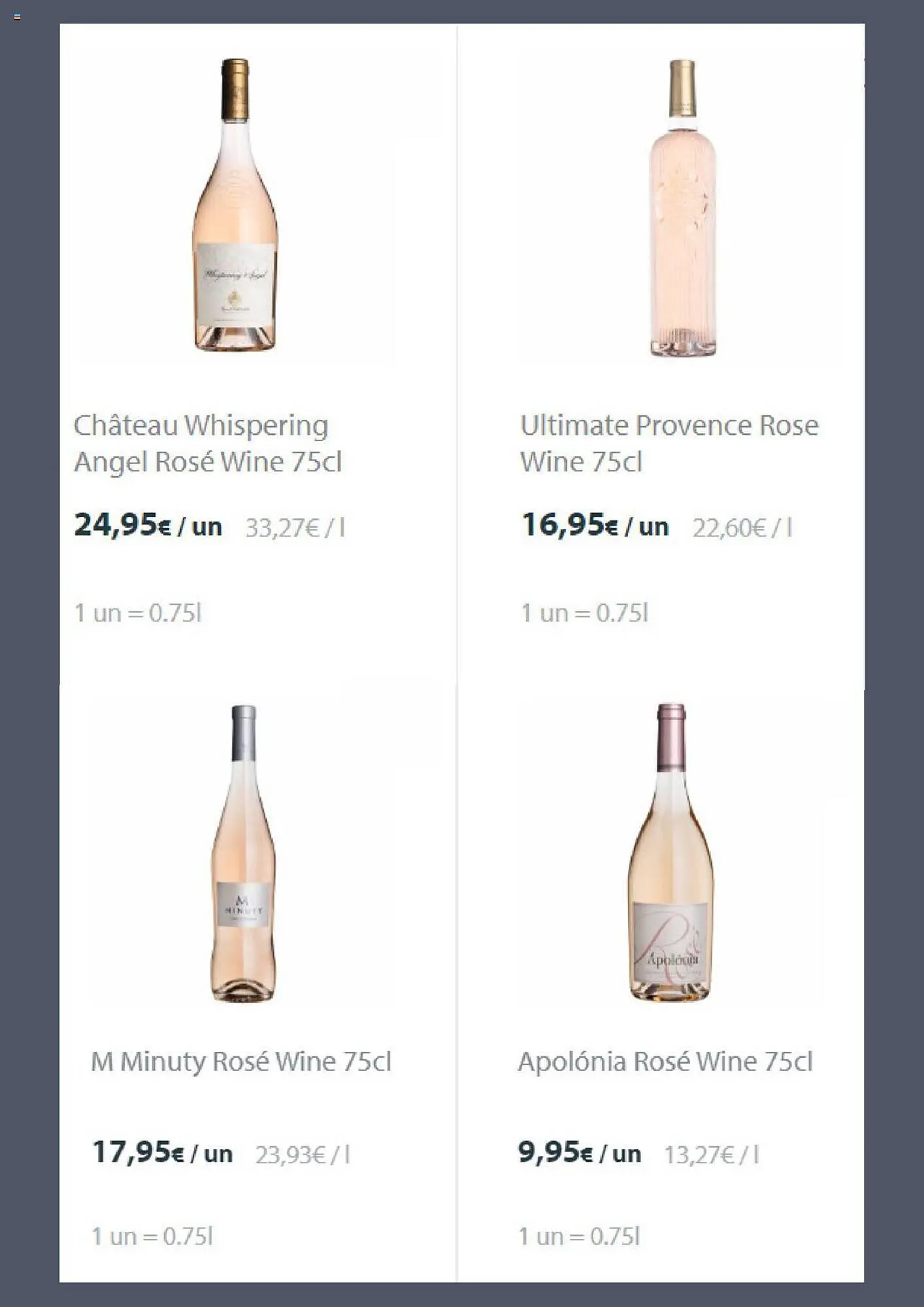Click the 33,27€ / l per-litre price
The image size is (924, 1307).
pos(295,528)
